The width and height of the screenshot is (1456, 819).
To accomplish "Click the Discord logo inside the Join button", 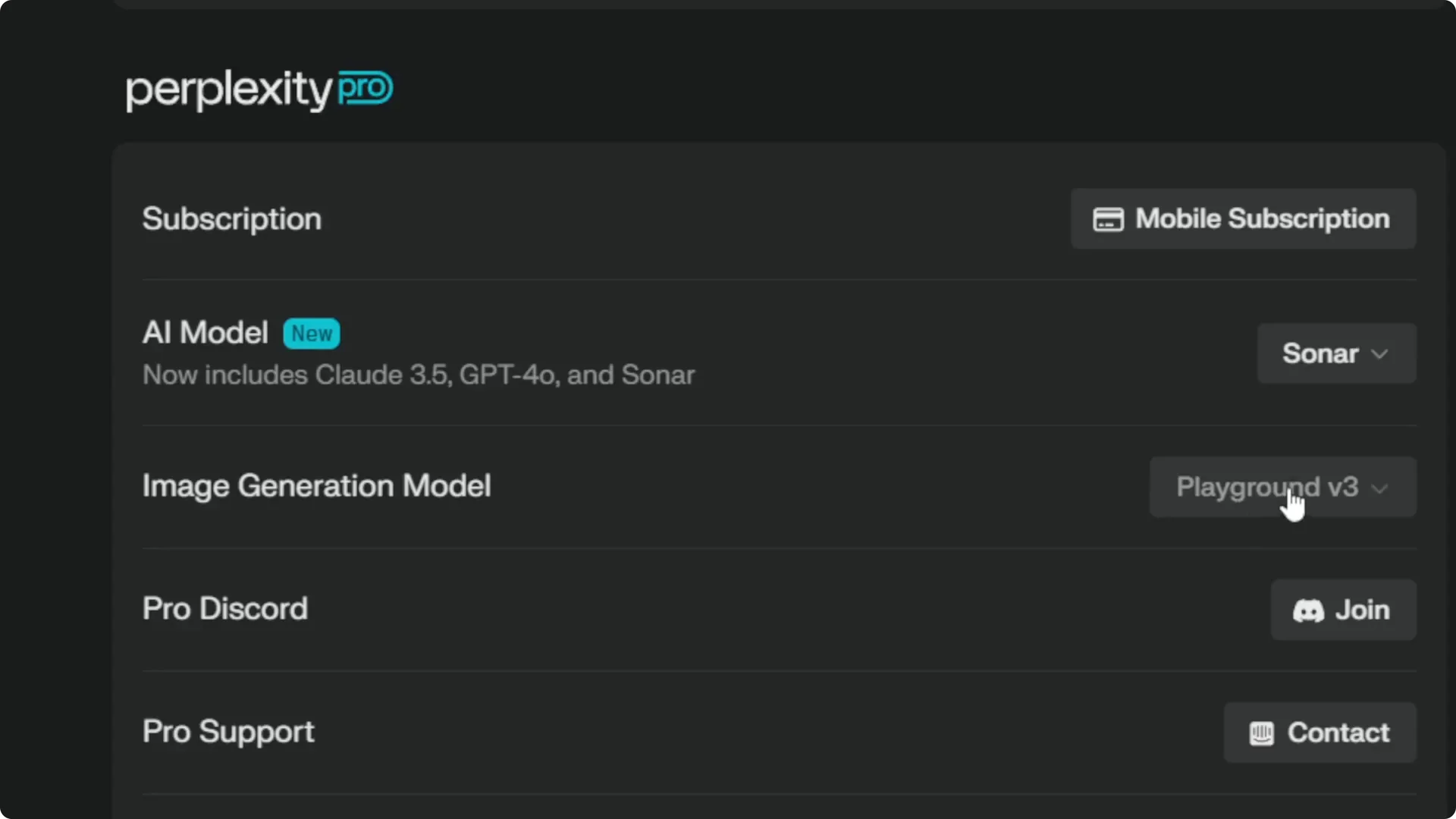I will [1308, 610].
